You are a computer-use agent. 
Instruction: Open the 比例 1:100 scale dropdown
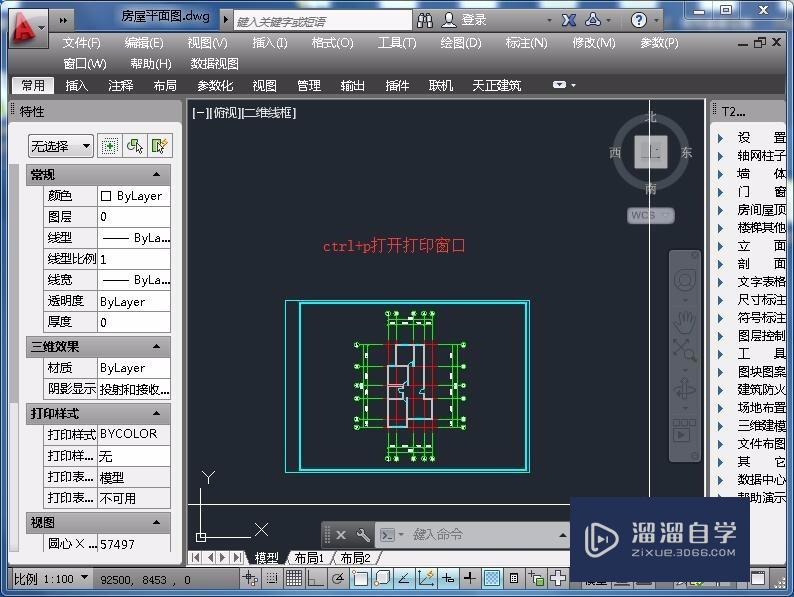[51, 579]
